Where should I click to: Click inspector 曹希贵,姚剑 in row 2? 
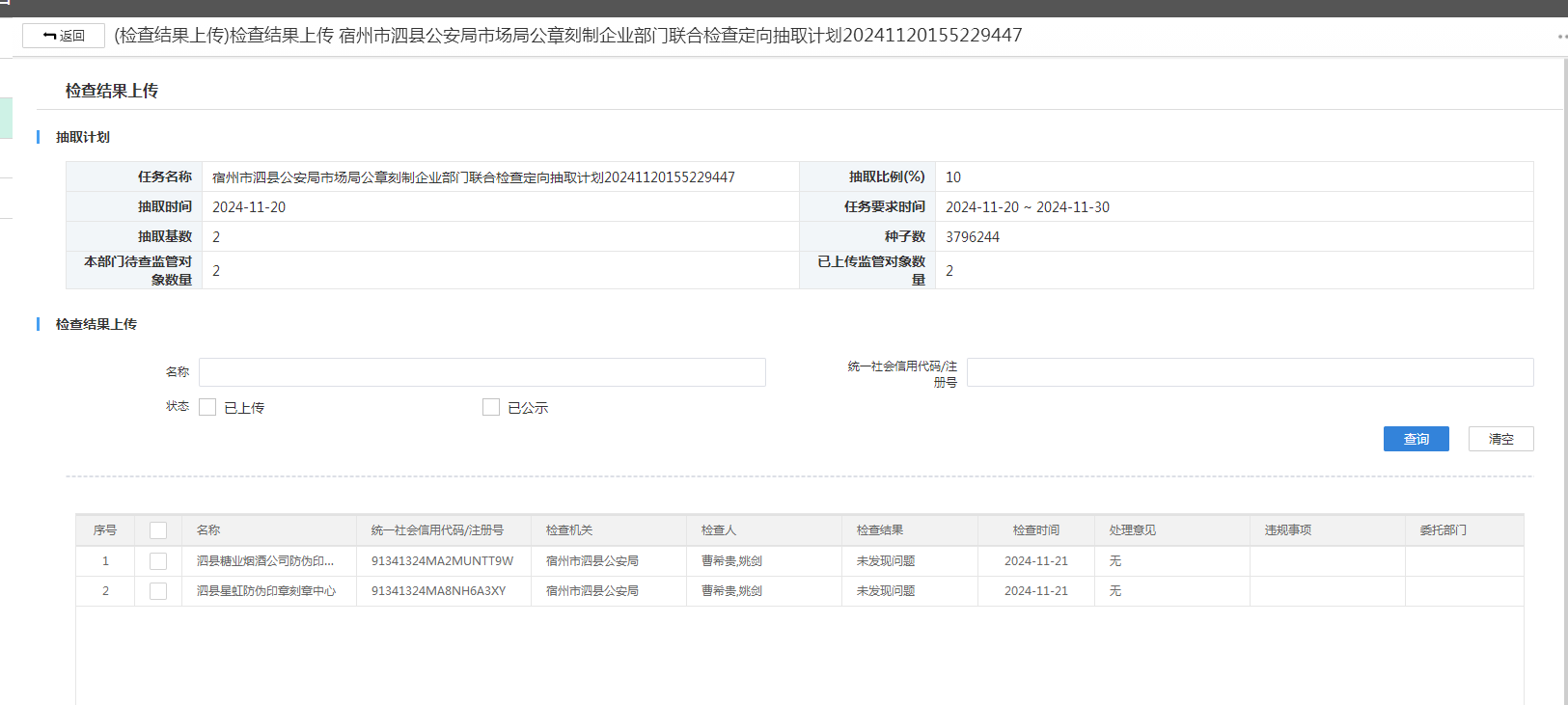click(x=731, y=591)
